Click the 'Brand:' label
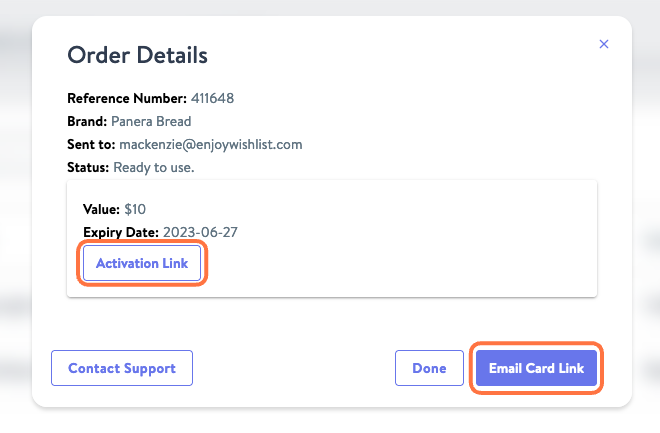This screenshot has width=660, height=433. coord(87,122)
